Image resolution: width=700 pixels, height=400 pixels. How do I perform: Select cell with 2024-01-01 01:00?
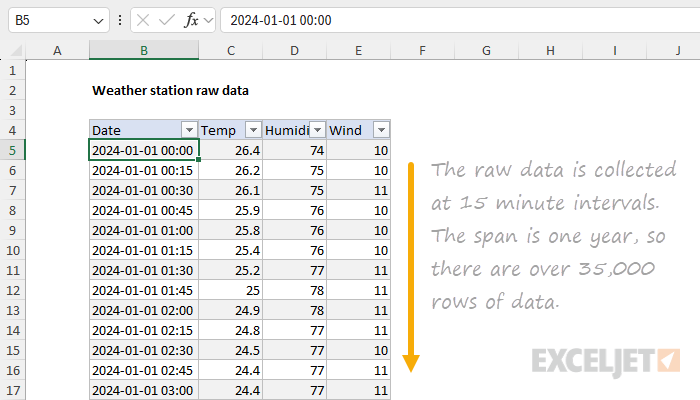(144, 230)
